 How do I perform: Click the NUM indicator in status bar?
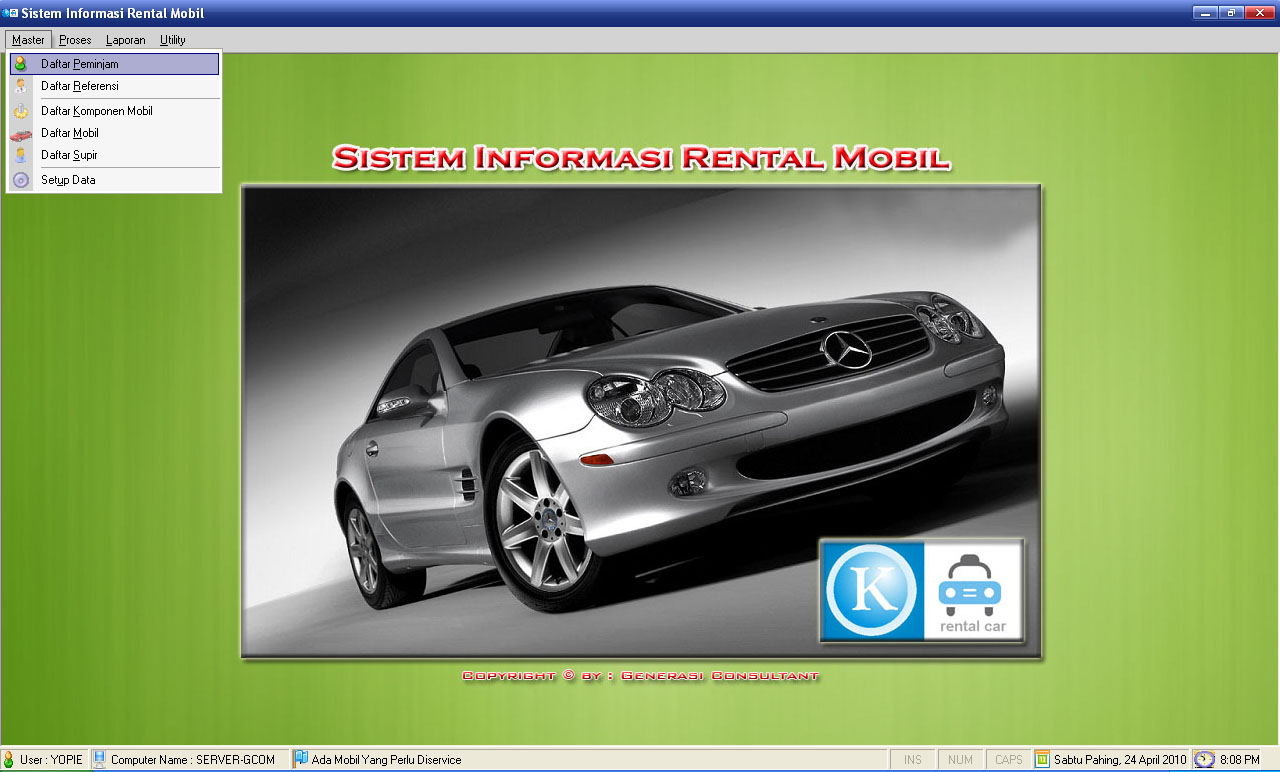pos(960,760)
